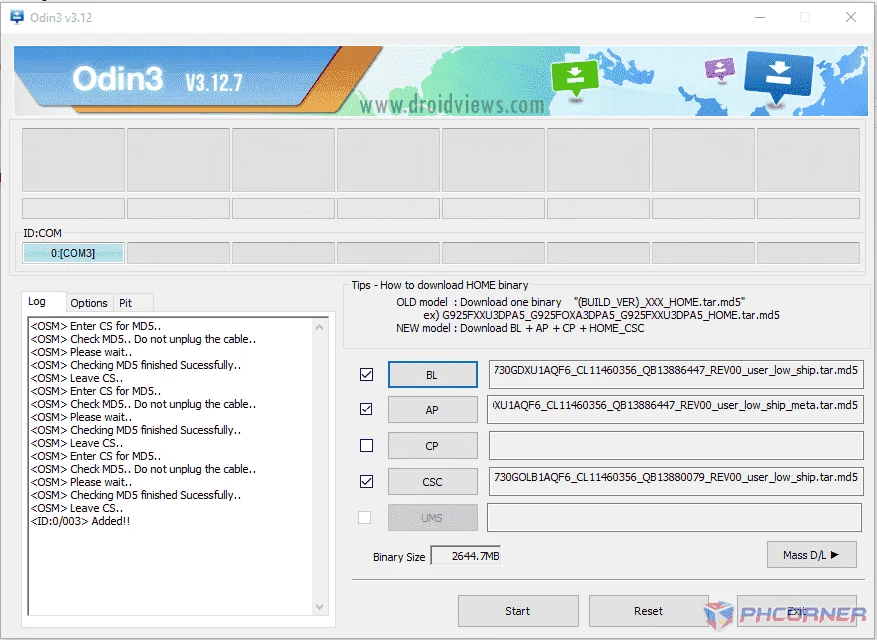Click the log scrollbar up arrow
Image resolution: width=877 pixels, height=640 pixels.
pos(319,327)
